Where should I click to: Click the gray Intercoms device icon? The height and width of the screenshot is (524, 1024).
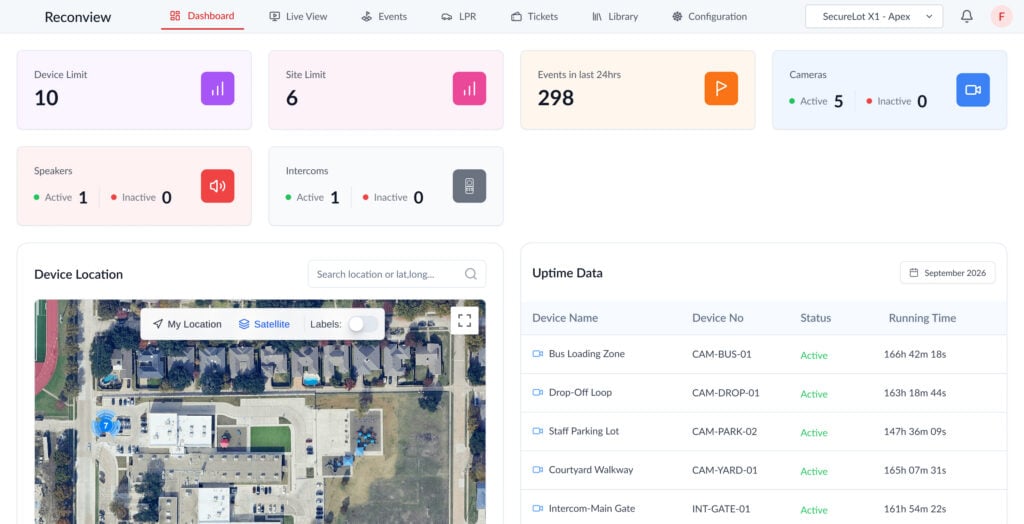tap(470, 186)
